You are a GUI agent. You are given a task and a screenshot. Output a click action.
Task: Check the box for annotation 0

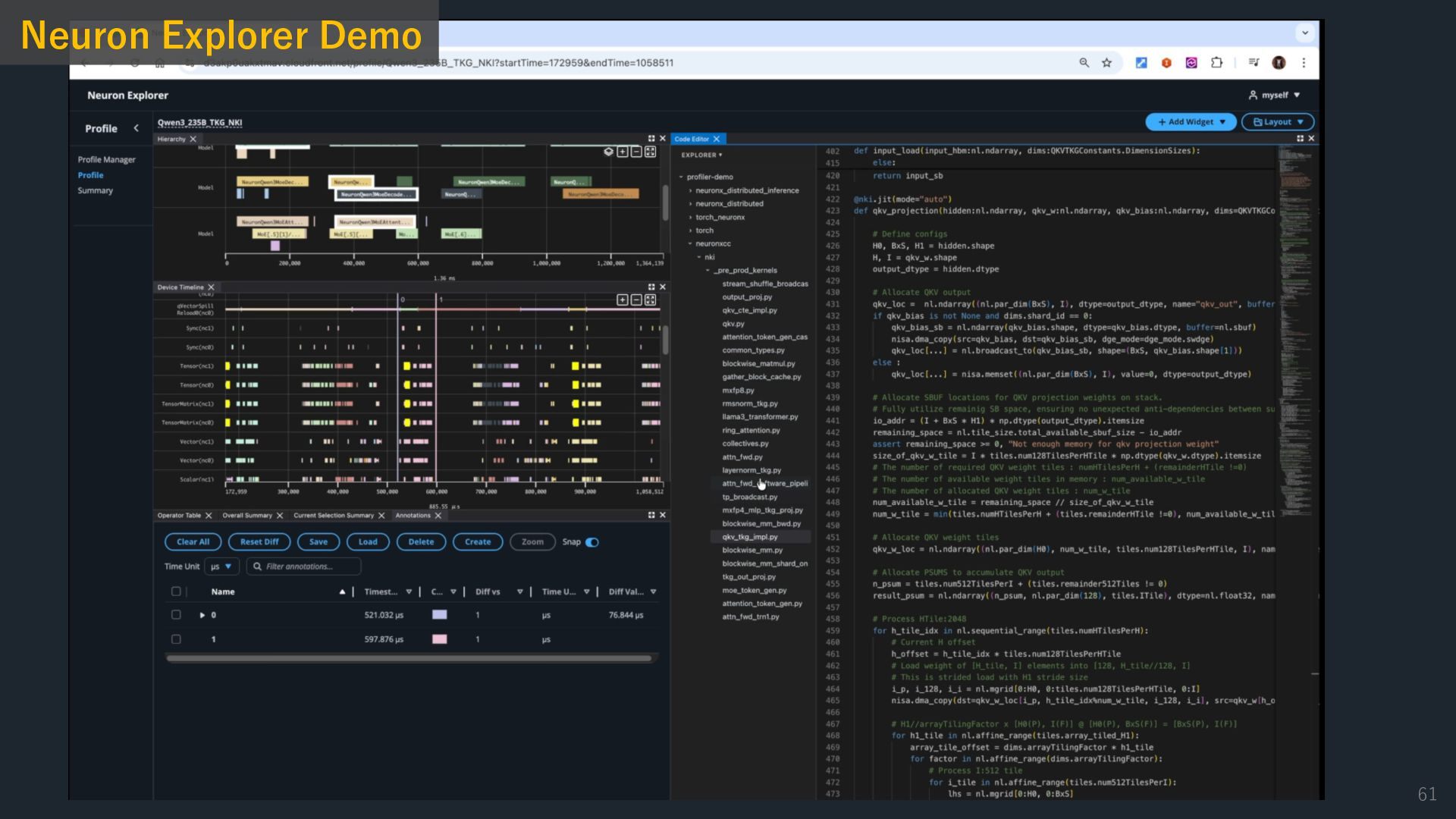[176, 615]
